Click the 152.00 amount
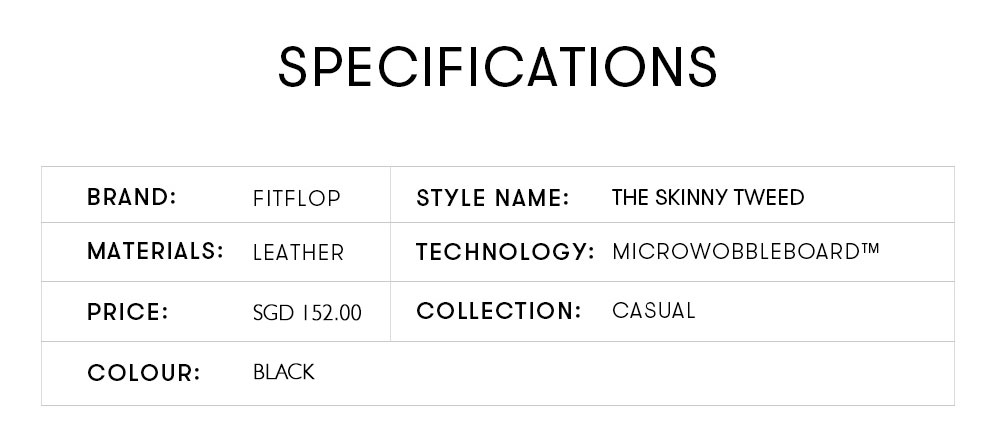 point(332,313)
